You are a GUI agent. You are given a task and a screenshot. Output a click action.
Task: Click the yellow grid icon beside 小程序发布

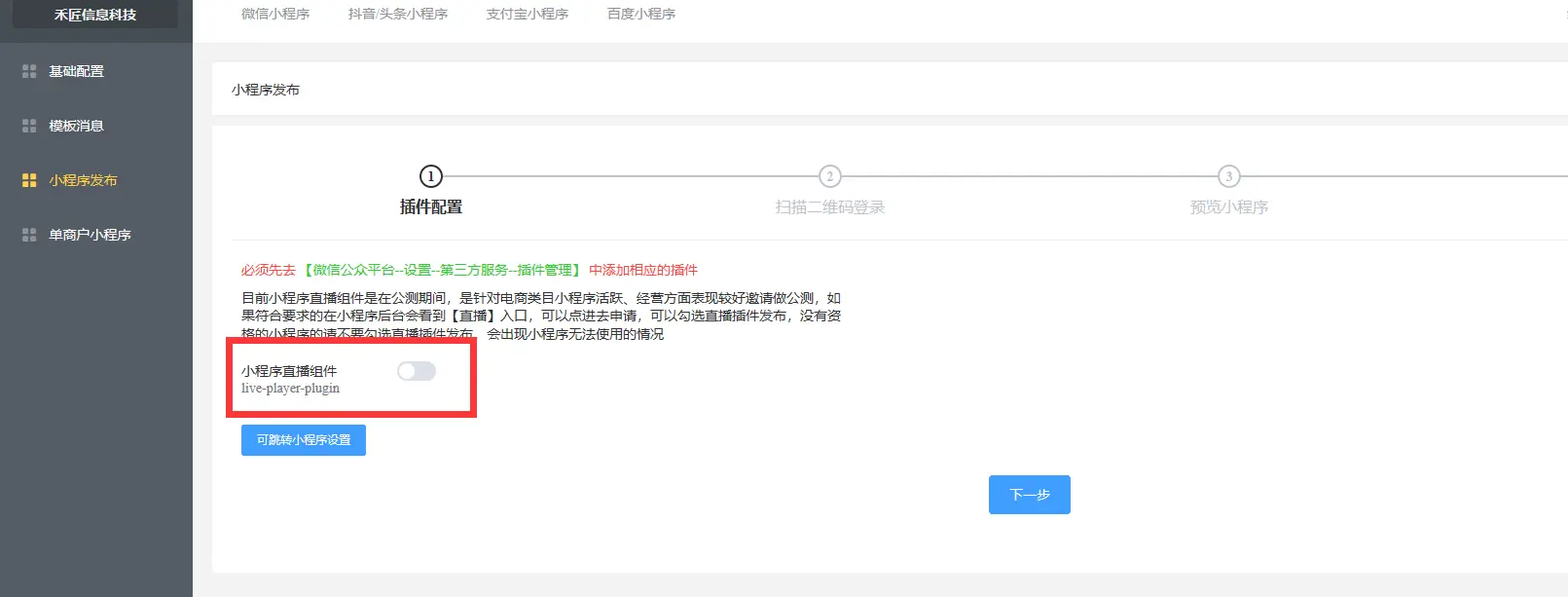pos(29,180)
